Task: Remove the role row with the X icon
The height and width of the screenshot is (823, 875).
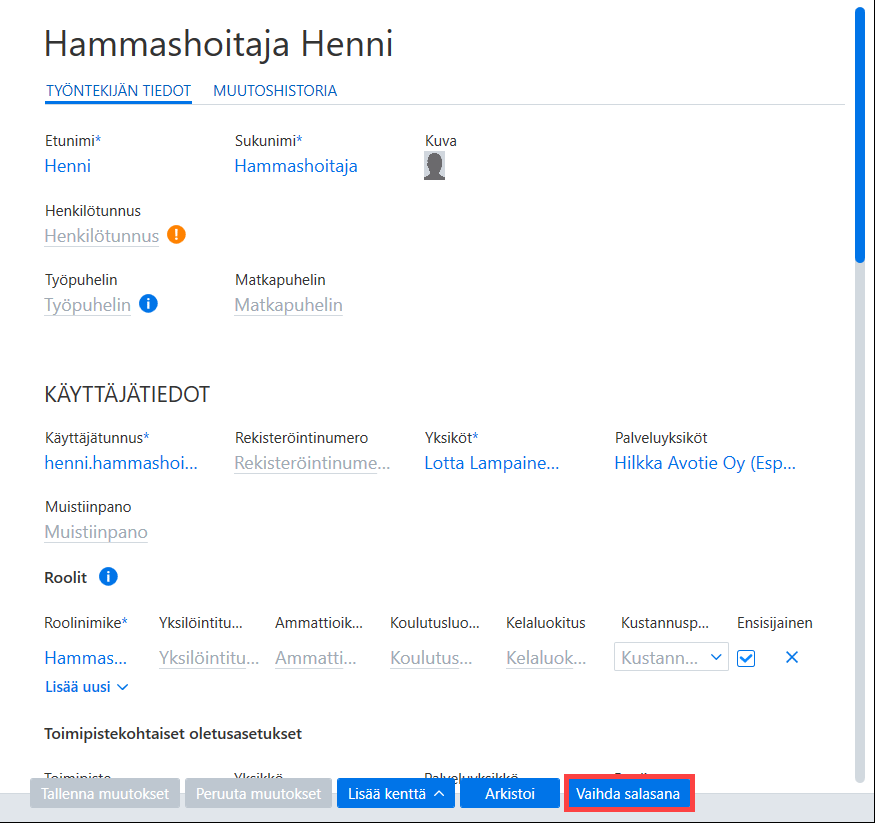Action: pyautogui.click(x=792, y=658)
